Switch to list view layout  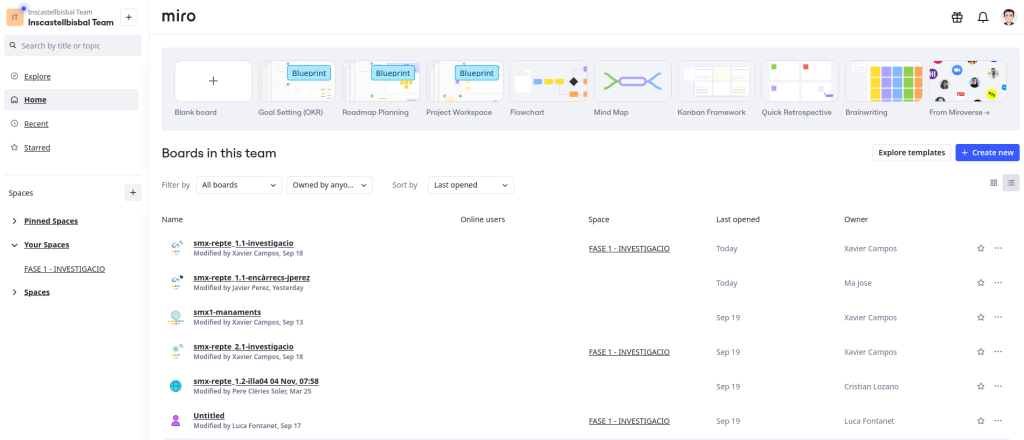coord(1011,183)
